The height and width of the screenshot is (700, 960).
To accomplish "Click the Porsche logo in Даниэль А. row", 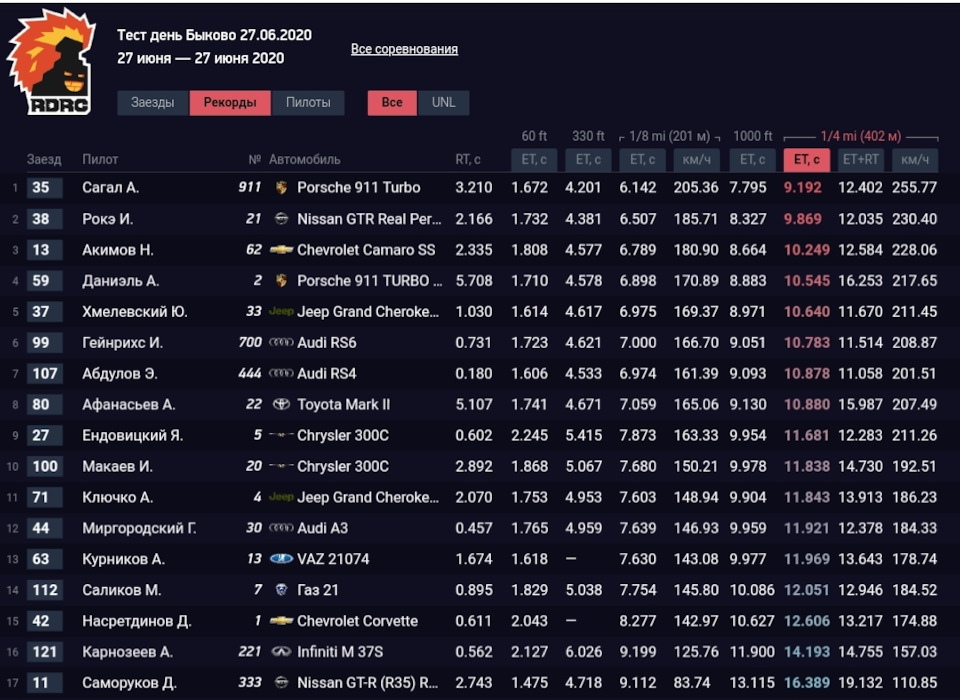I will pos(281,280).
